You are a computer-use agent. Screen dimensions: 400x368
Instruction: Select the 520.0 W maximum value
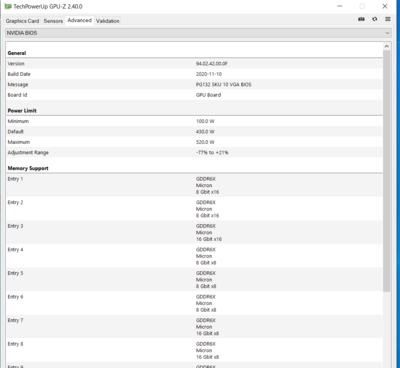pyautogui.click(x=205, y=142)
